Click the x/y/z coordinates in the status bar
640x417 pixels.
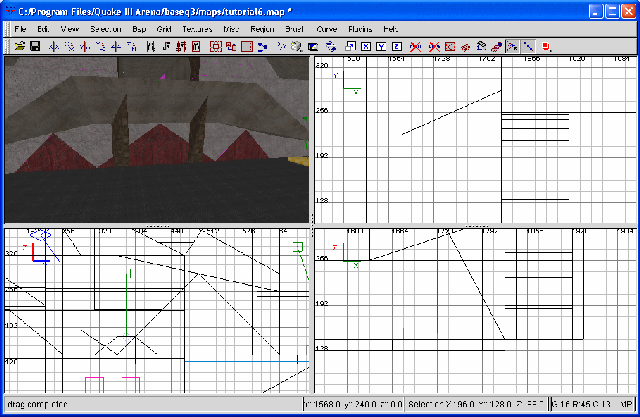tap(353, 404)
